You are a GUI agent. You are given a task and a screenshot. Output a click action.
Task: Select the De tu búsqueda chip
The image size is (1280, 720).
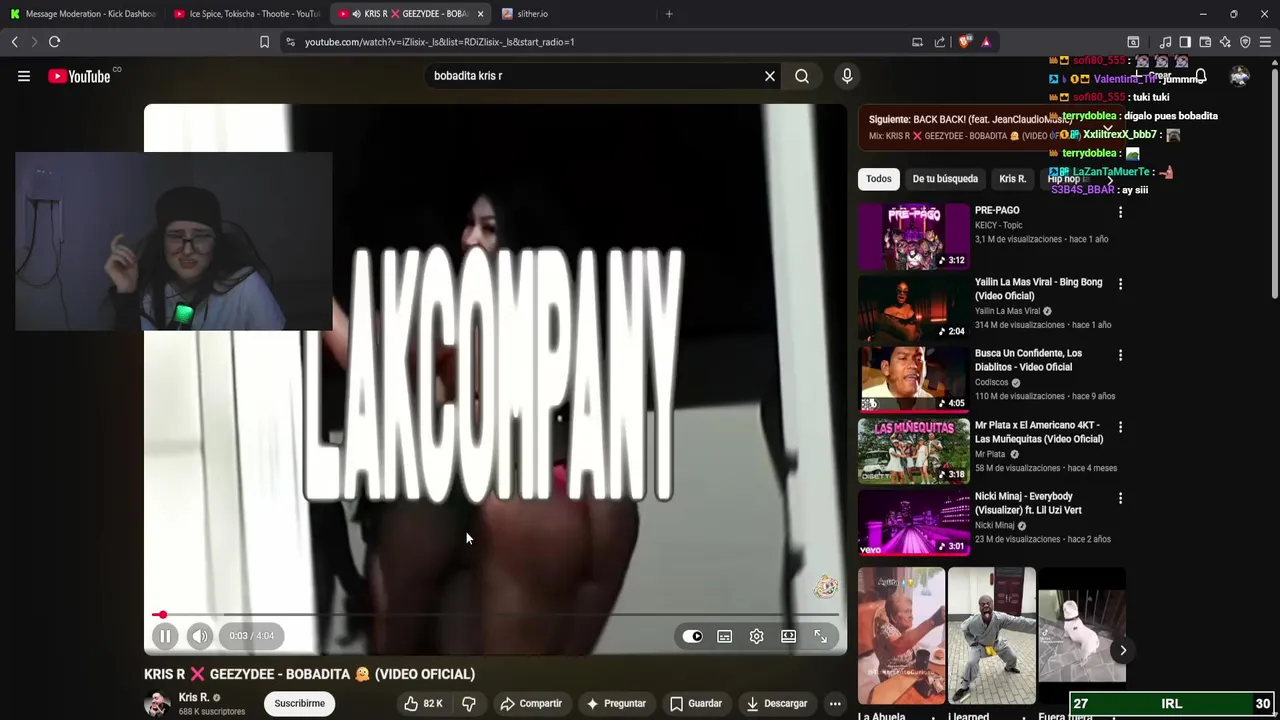coord(945,179)
